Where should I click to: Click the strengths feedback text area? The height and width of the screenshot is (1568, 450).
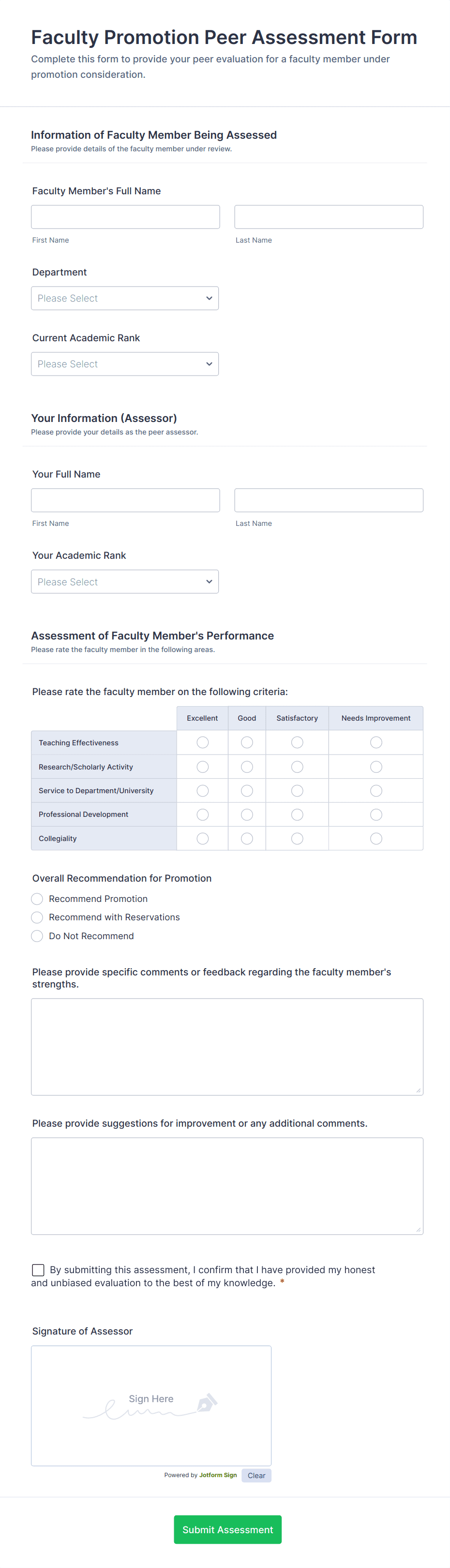pos(227,1047)
